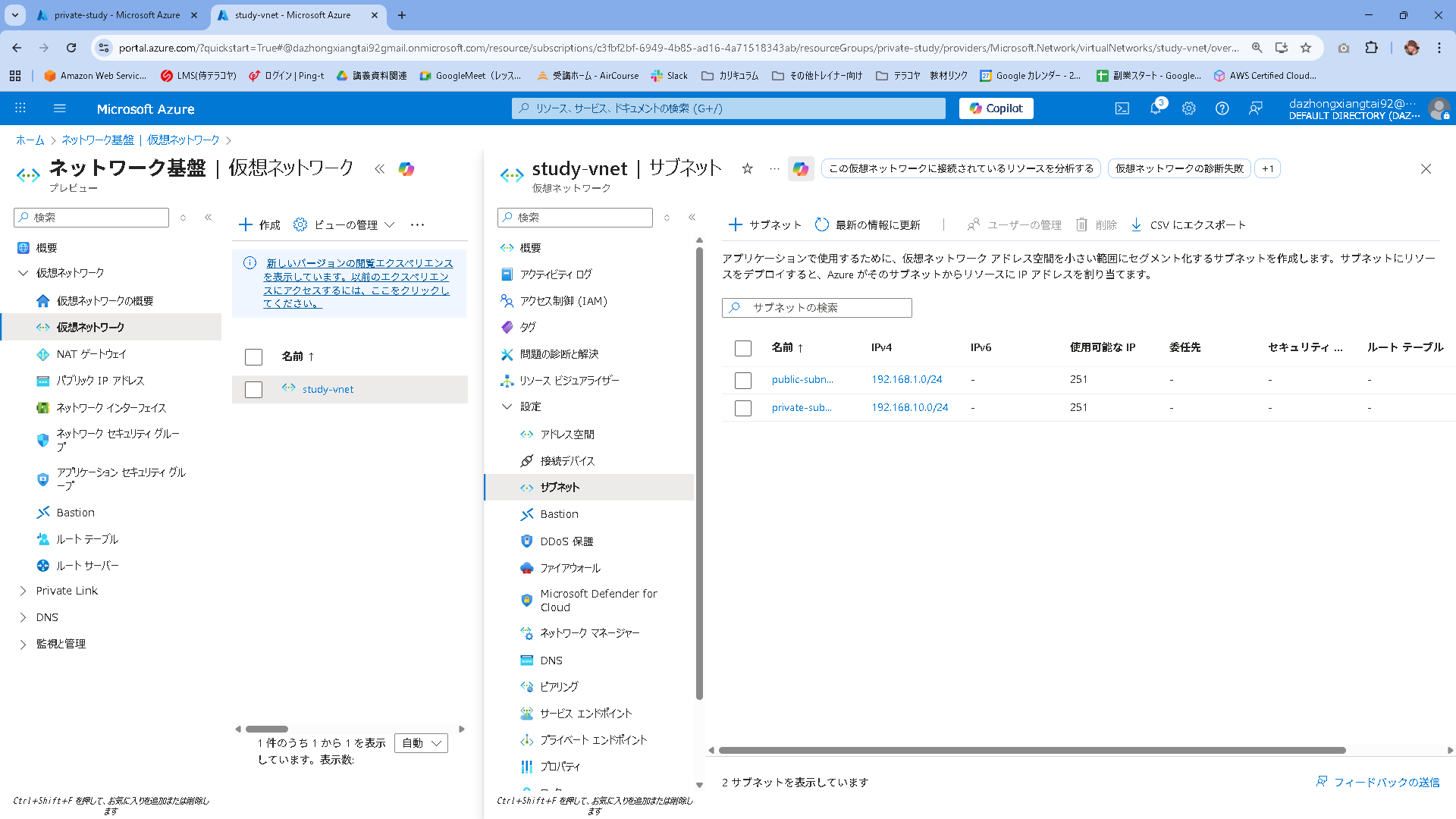Viewport: 1456px width, 819px height.
Task: Click the help question mark icon
Action: pos(1222,108)
